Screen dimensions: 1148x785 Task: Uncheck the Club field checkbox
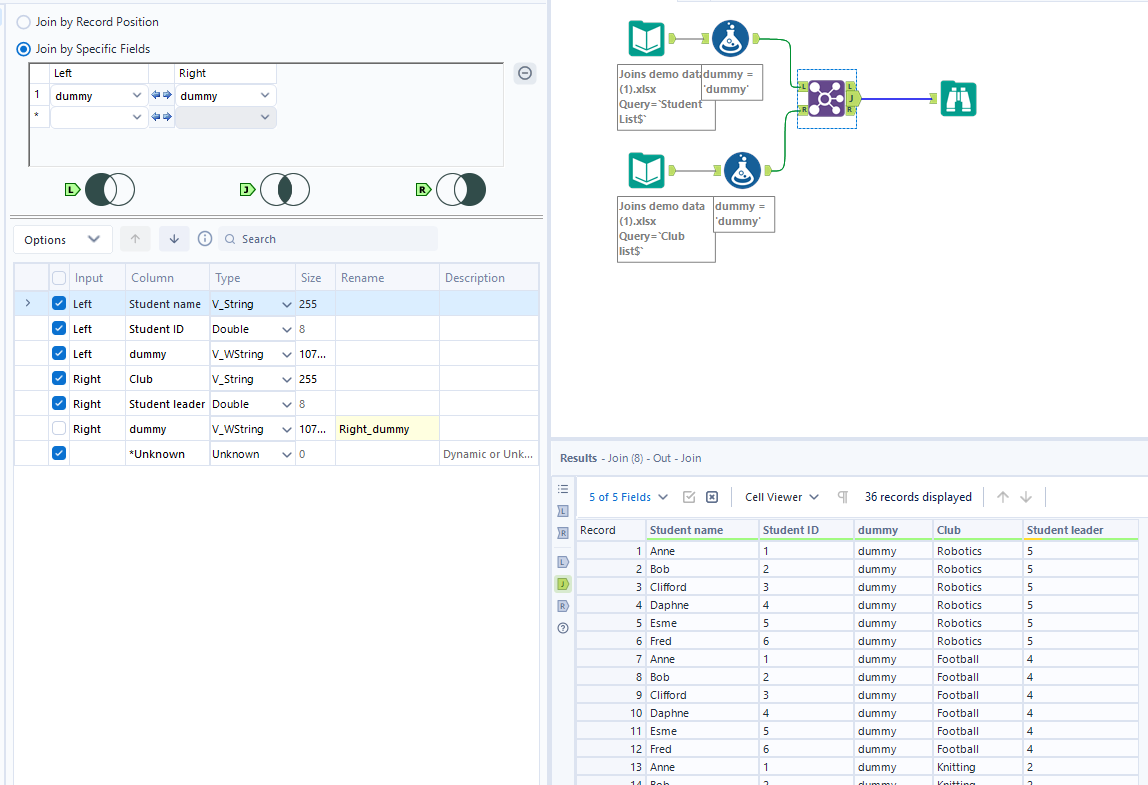point(59,379)
